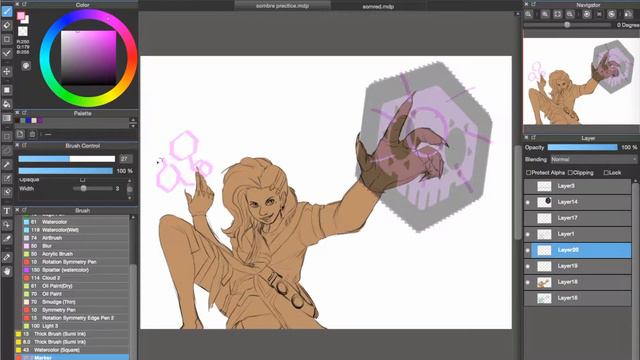Float the Layer panel
Viewport: 640px width, 360px height.
(533, 138)
